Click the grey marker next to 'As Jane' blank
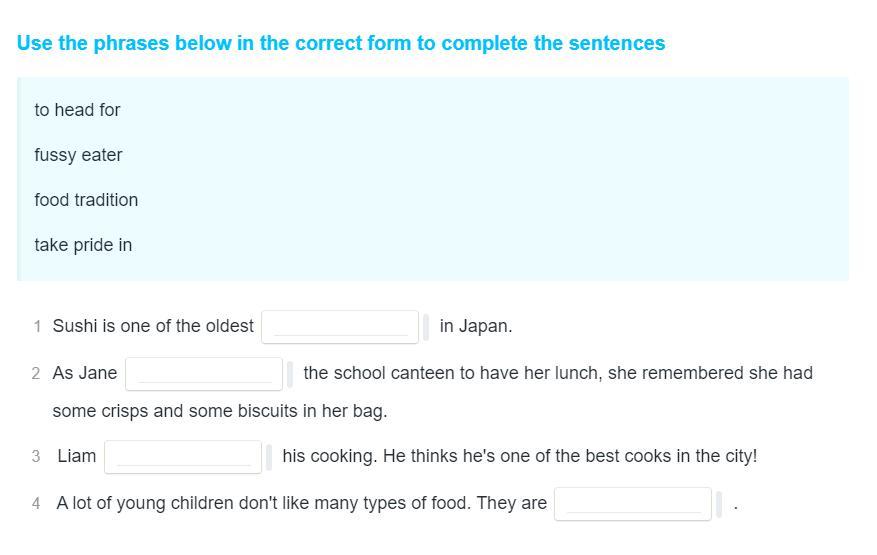877x555 pixels. point(290,374)
